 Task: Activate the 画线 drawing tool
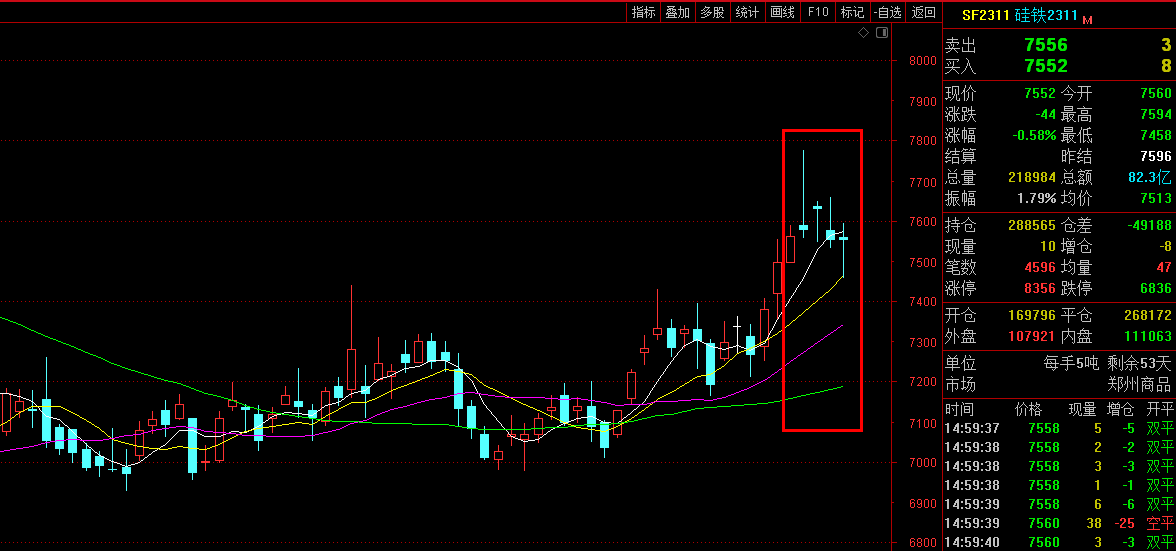point(782,12)
